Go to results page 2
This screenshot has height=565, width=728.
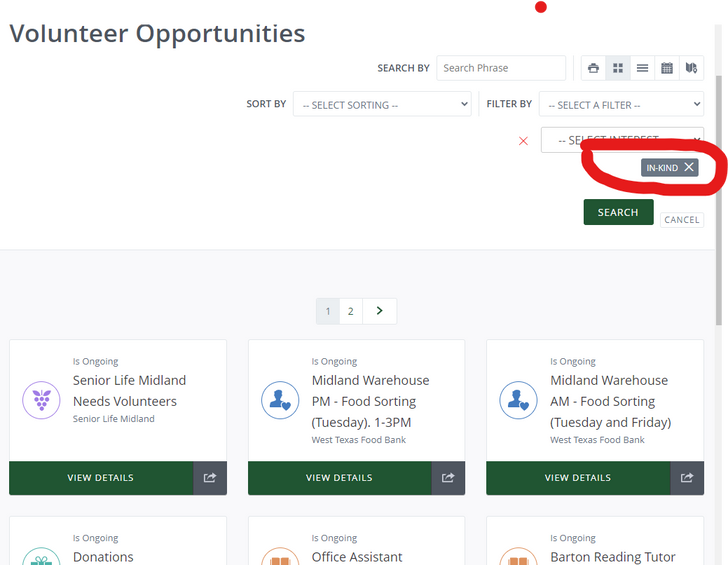coord(350,311)
